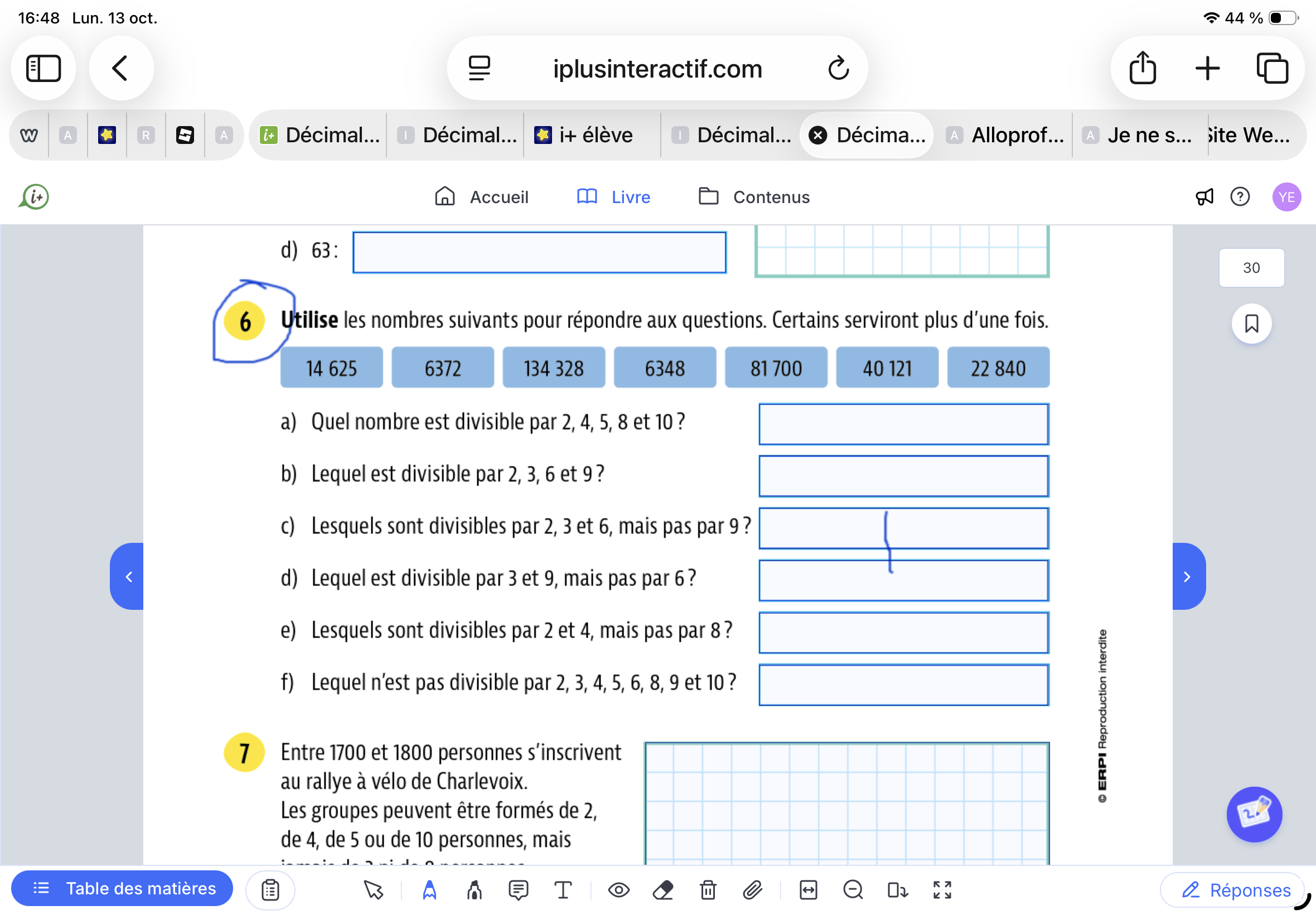Click answer field for question a)
This screenshot has height=915, width=1316.
(903, 424)
